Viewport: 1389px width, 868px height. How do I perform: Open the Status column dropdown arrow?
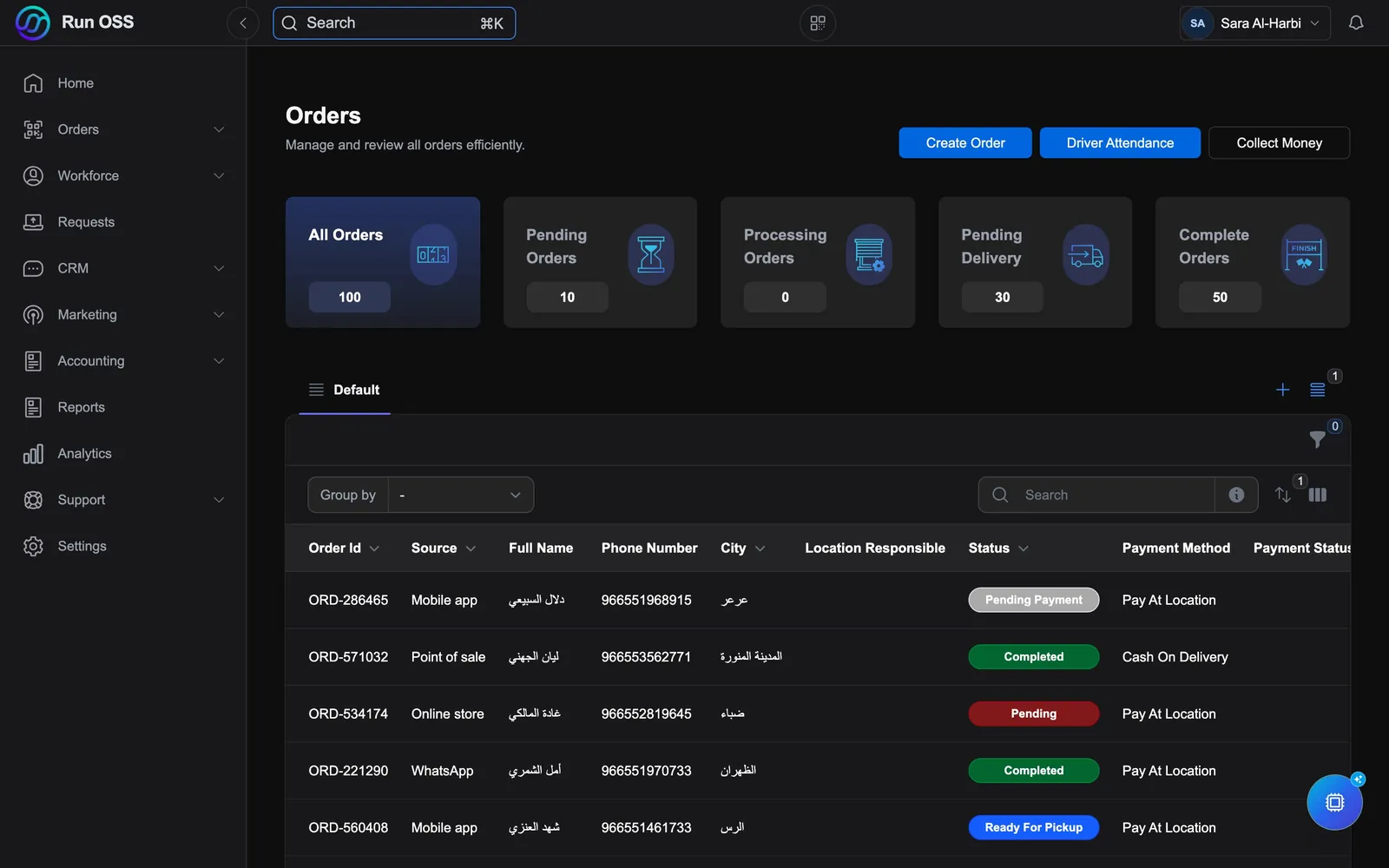(1024, 549)
